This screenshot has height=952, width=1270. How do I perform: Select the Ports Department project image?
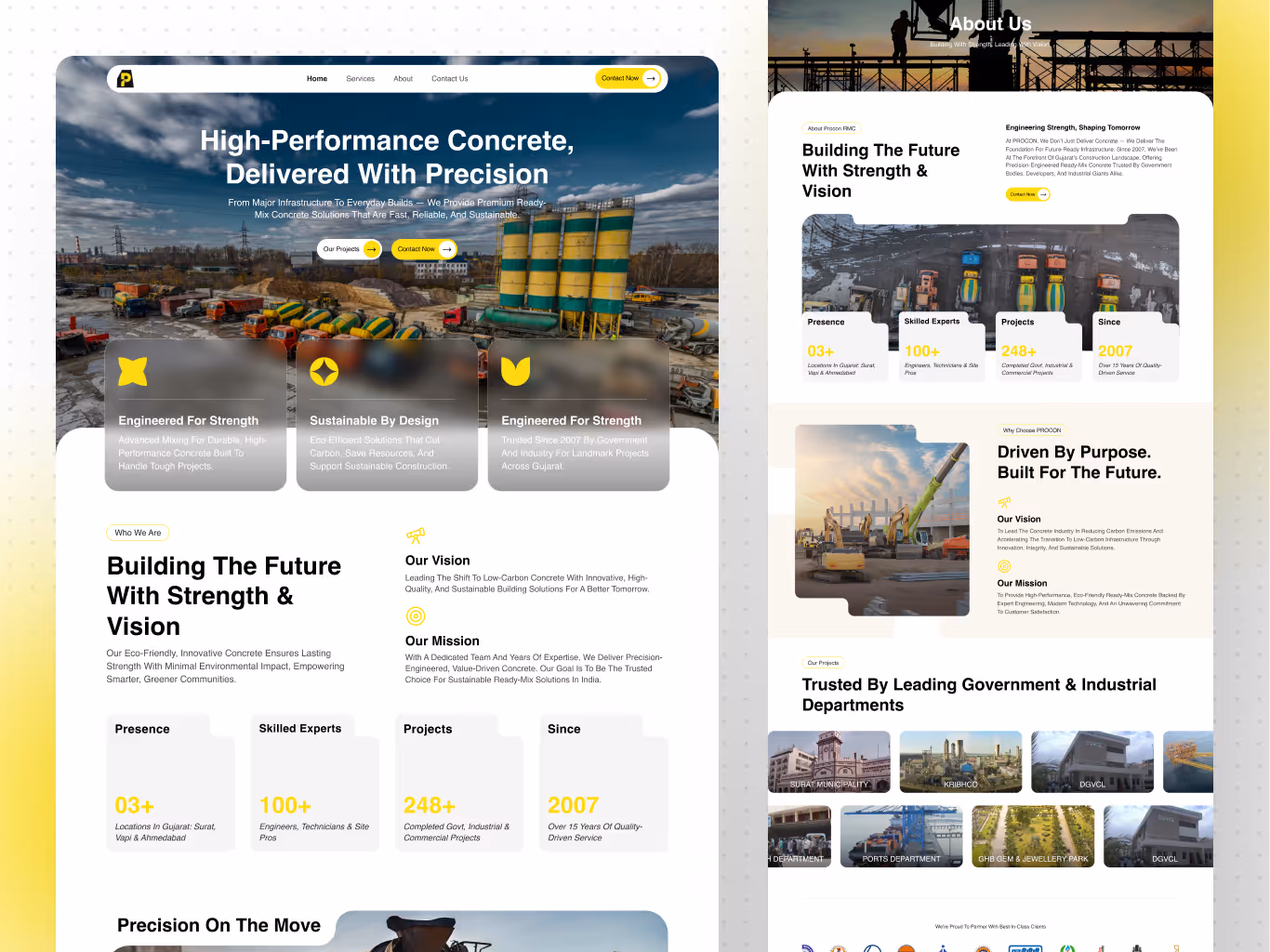click(x=901, y=836)
